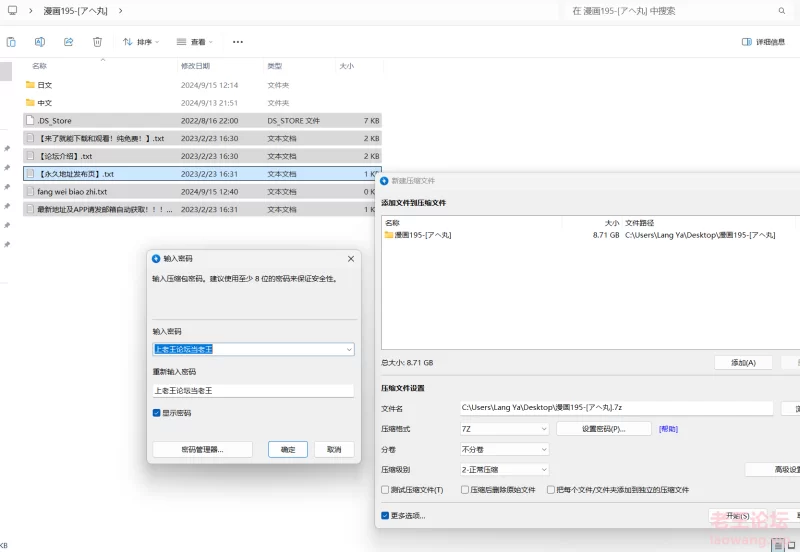Open the 分卷 不分卷 dropdown
This screenshot has height=552, width=800.
click(503, 449)
